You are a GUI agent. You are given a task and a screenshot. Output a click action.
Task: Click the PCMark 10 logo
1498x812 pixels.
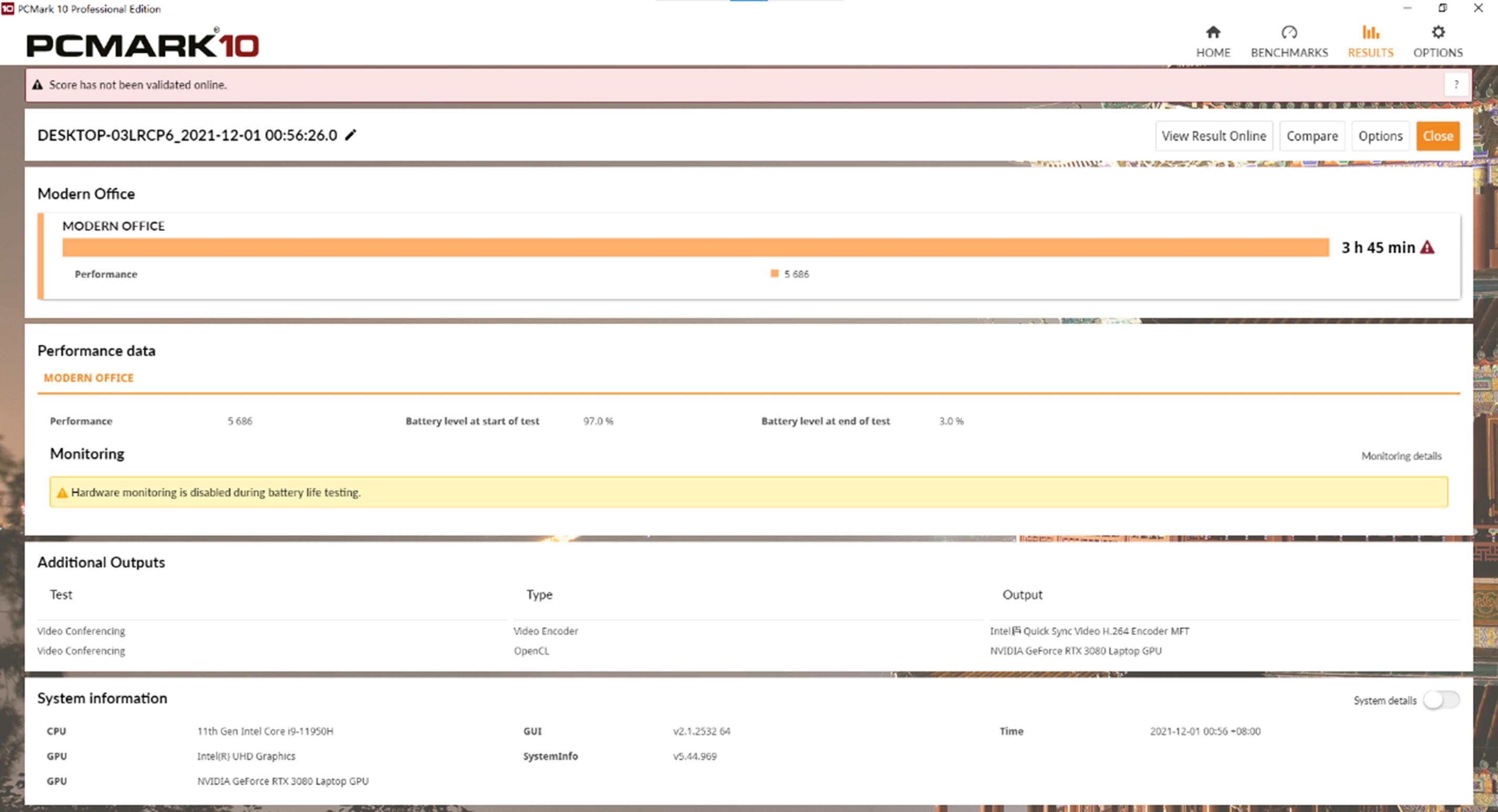coord(143,46)
